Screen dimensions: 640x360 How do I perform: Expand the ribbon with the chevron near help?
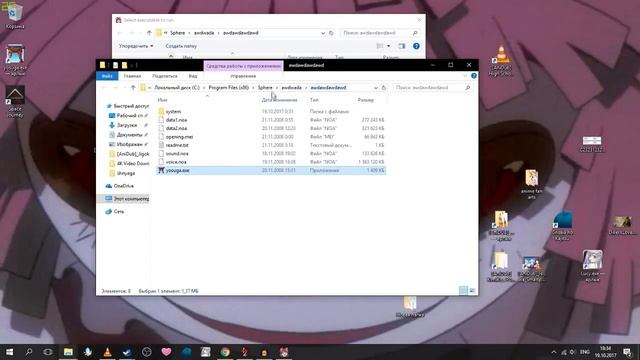465,76
